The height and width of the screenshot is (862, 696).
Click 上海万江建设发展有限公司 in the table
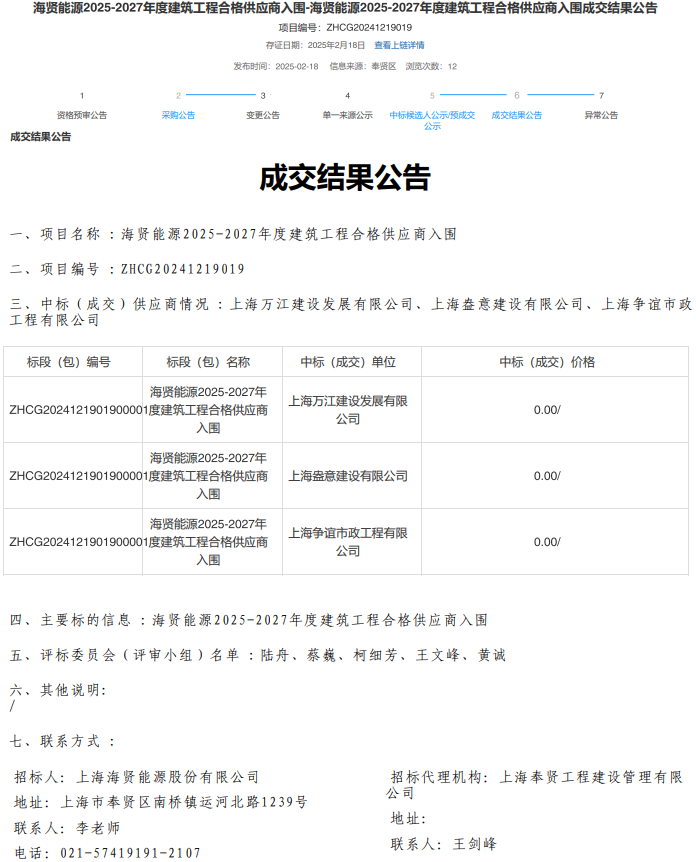coord(347,410)
